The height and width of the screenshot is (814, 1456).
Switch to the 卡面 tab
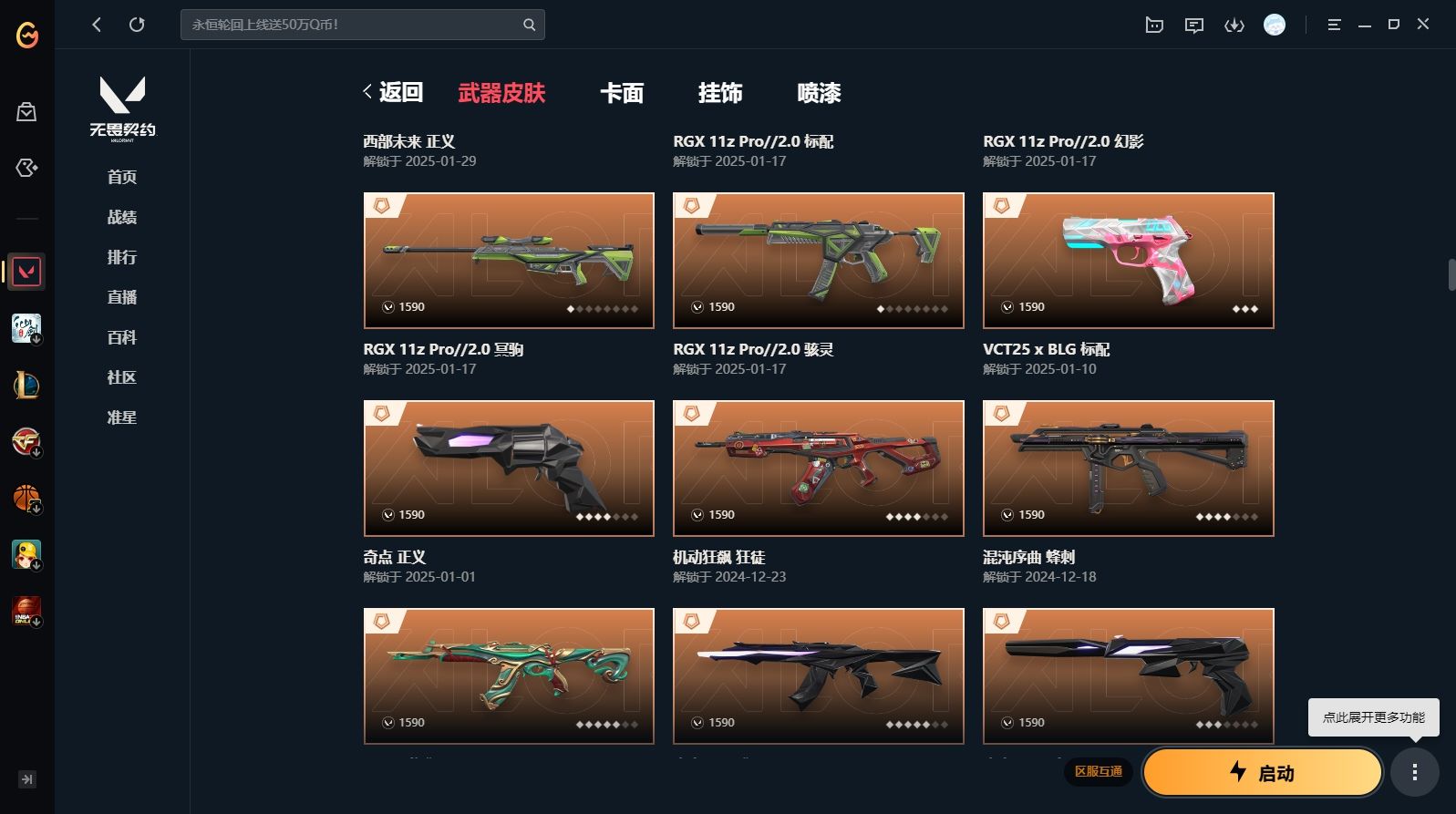(x=622, y=93)
